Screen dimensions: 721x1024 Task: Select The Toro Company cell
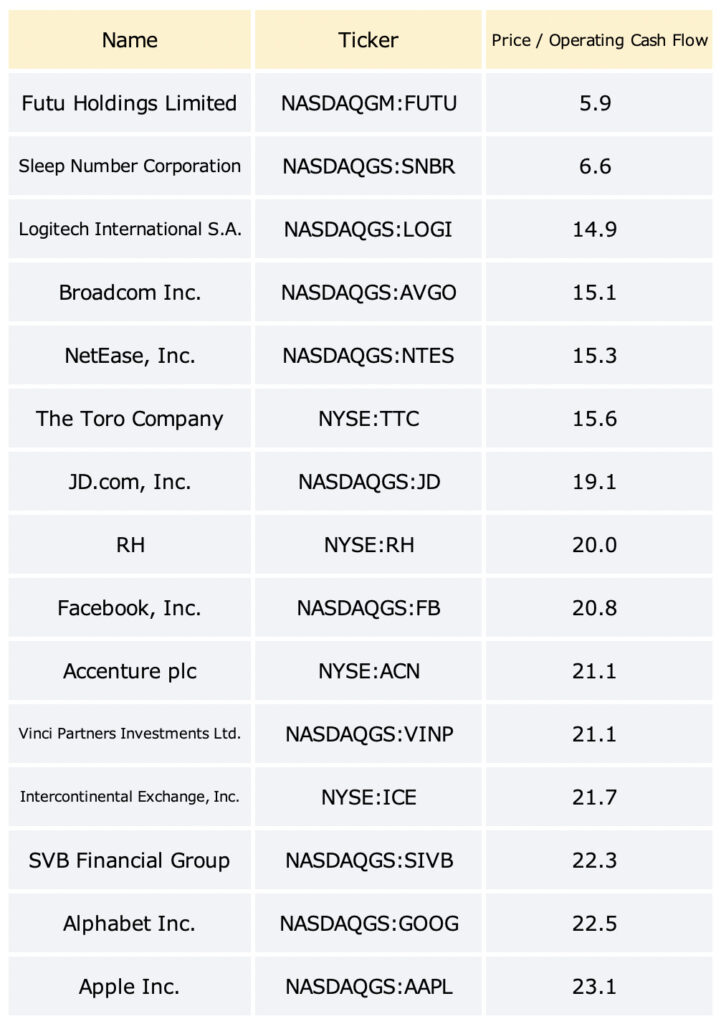[129, 419]
